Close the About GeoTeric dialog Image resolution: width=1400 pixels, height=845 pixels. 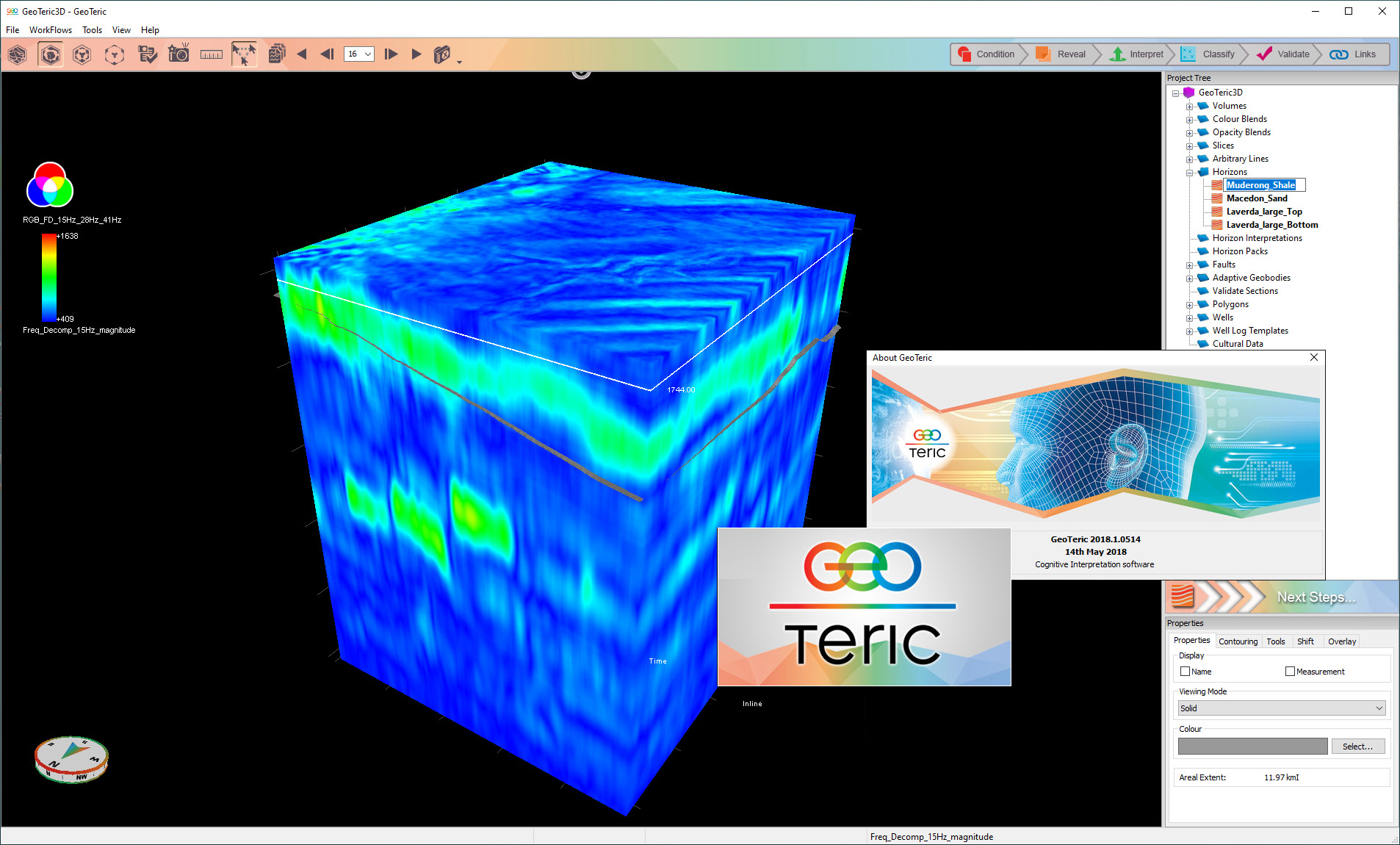click(x=1314, y=358)
